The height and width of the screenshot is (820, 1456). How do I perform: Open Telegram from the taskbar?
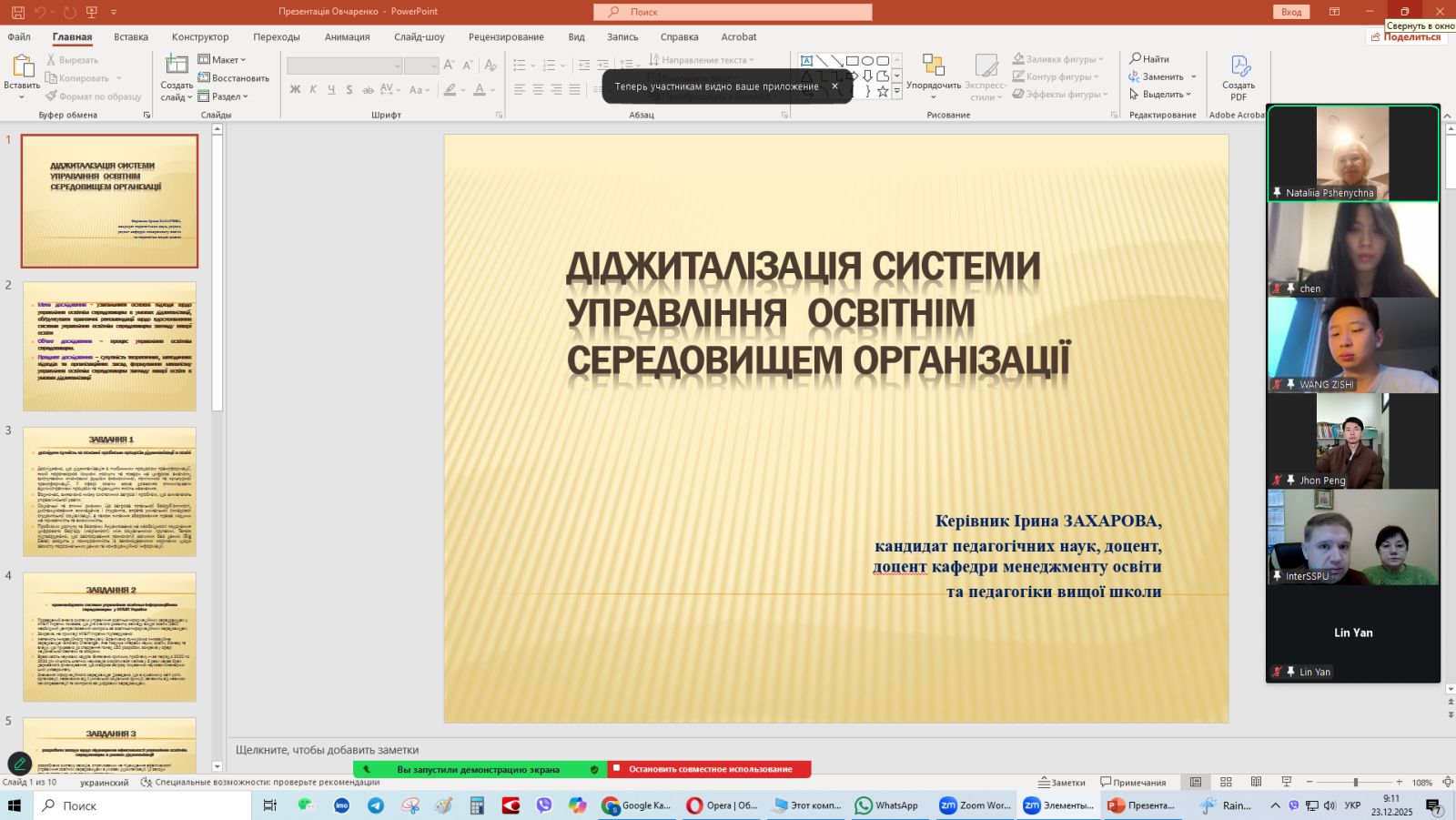376,805
